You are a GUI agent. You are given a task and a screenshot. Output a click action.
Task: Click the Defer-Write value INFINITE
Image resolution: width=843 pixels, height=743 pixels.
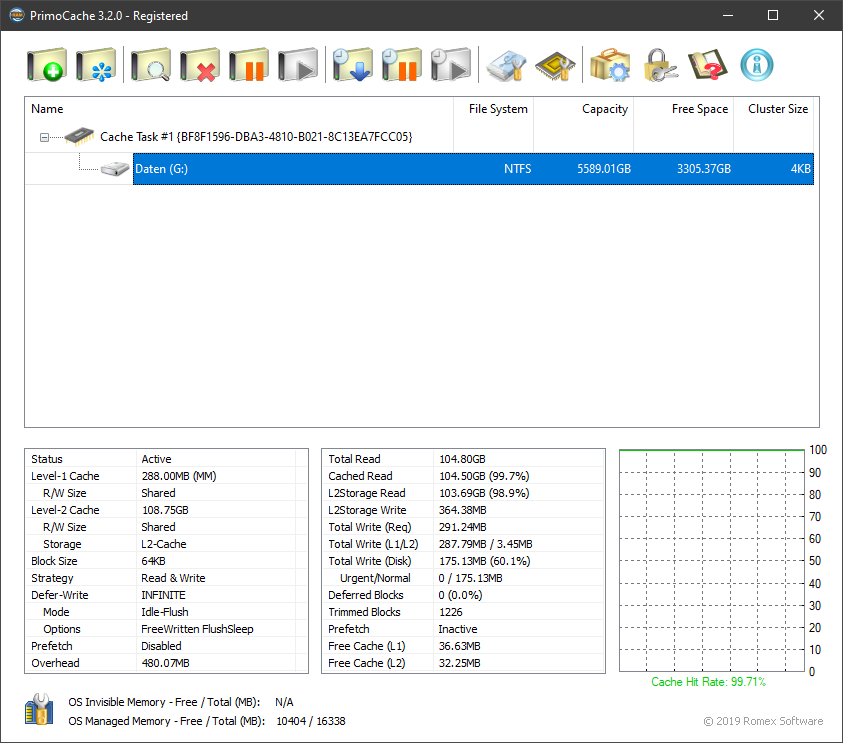click(163, 595)
